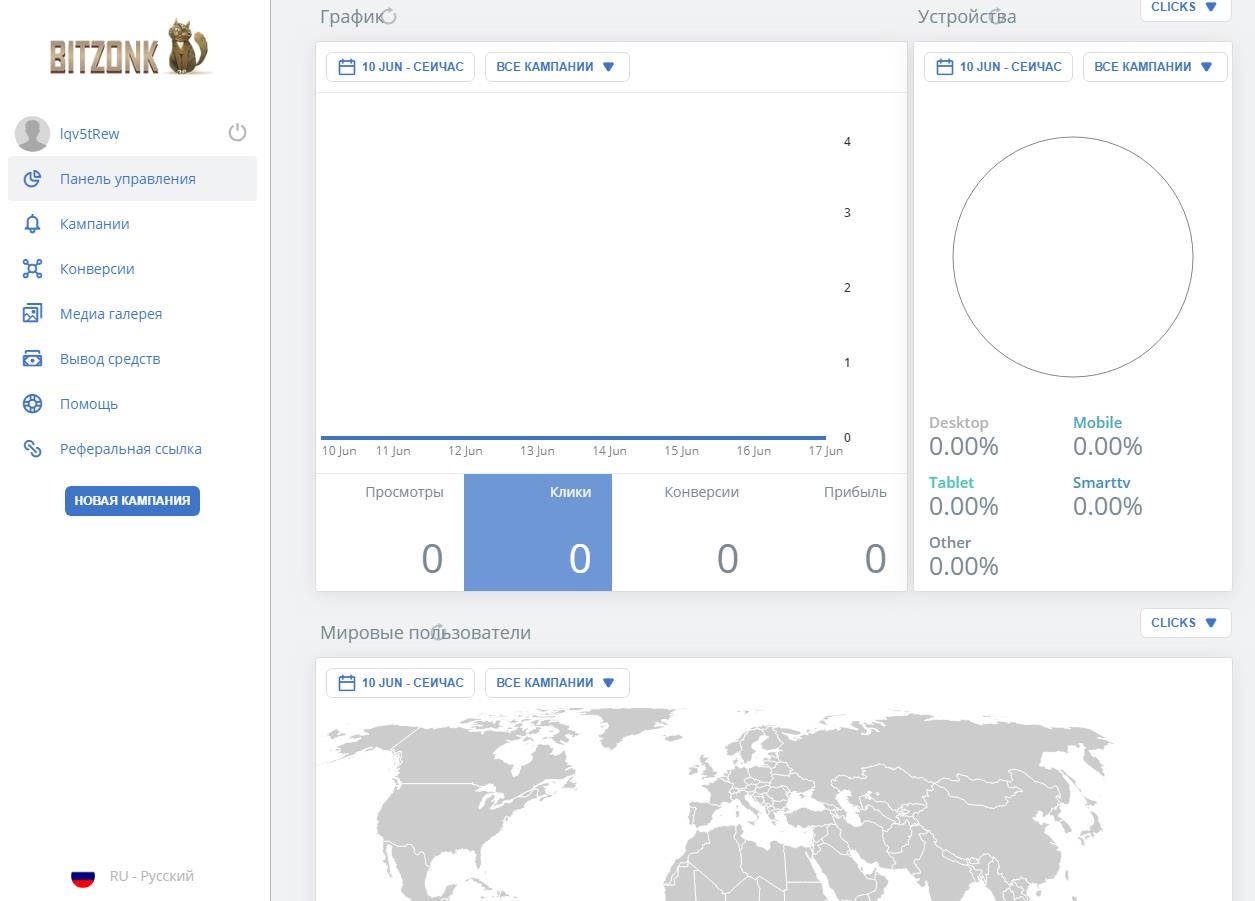Switch the chart to the Прибыль metric
The height and width of the screenshot is (901, 1255).
(834, 532)
